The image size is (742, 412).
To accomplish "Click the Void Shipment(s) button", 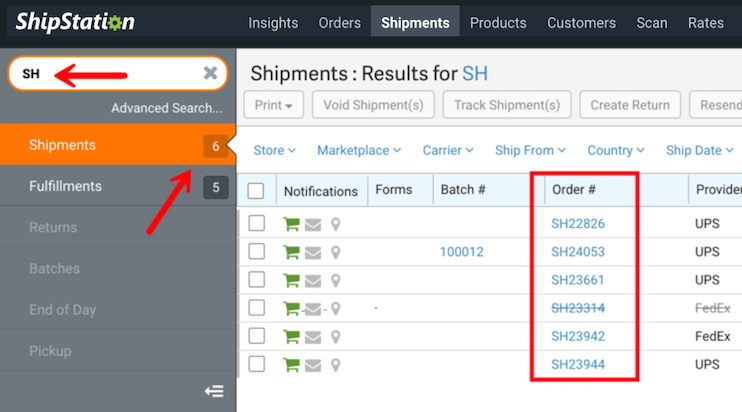I will [x=374, y=105].
